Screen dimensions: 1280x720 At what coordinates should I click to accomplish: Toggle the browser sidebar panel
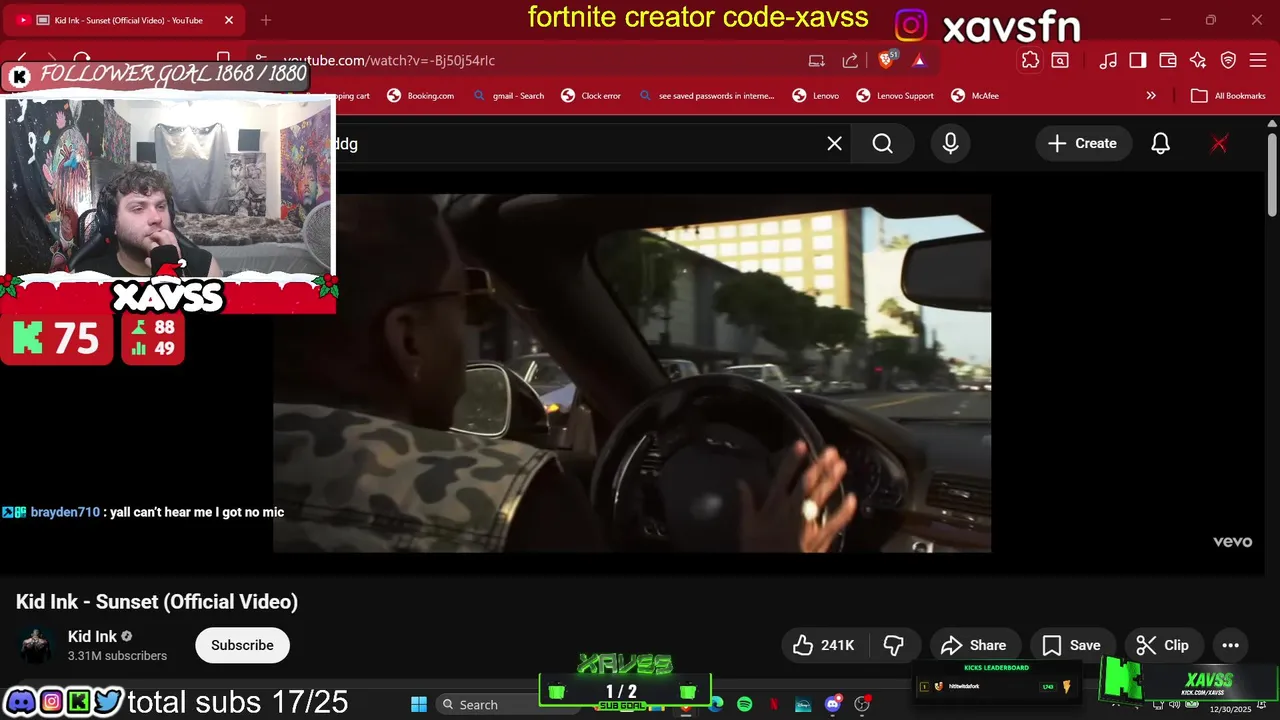1138,60
